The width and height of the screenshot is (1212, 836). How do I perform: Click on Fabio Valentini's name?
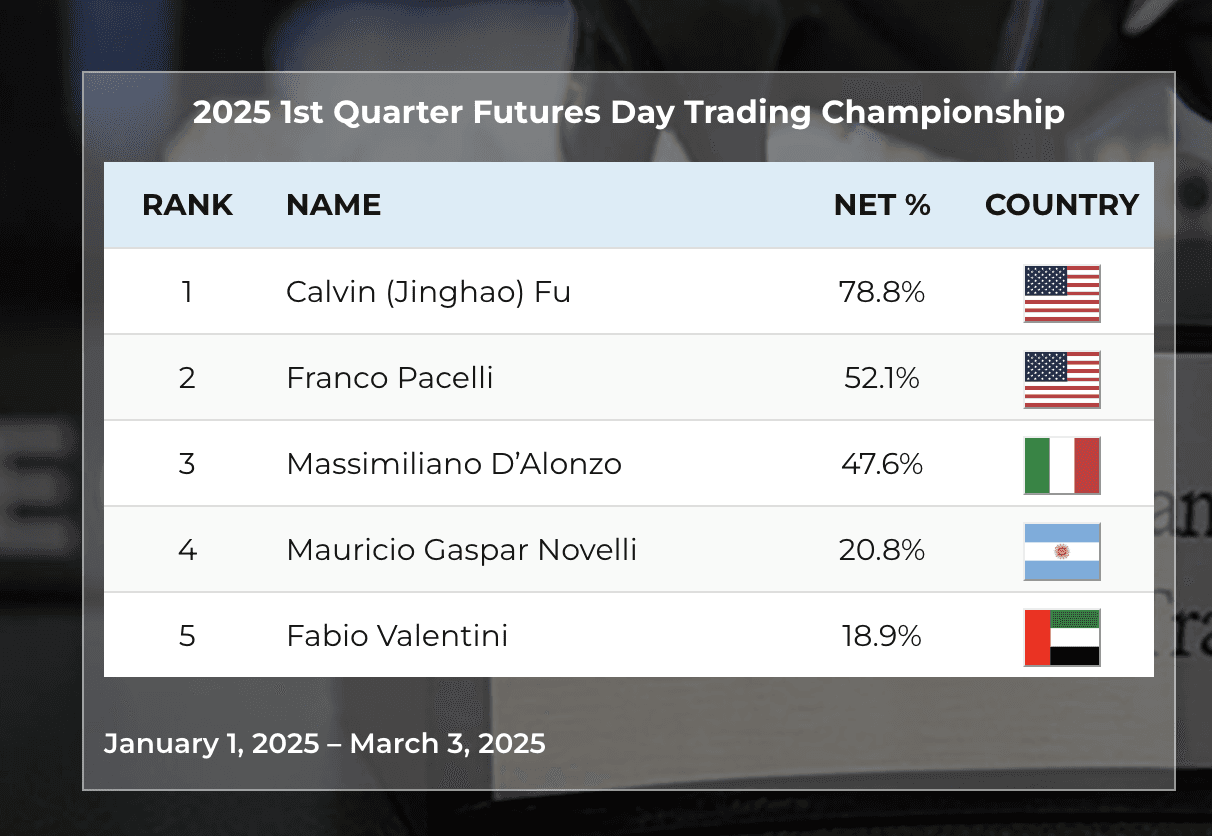[x=397, y=636]
